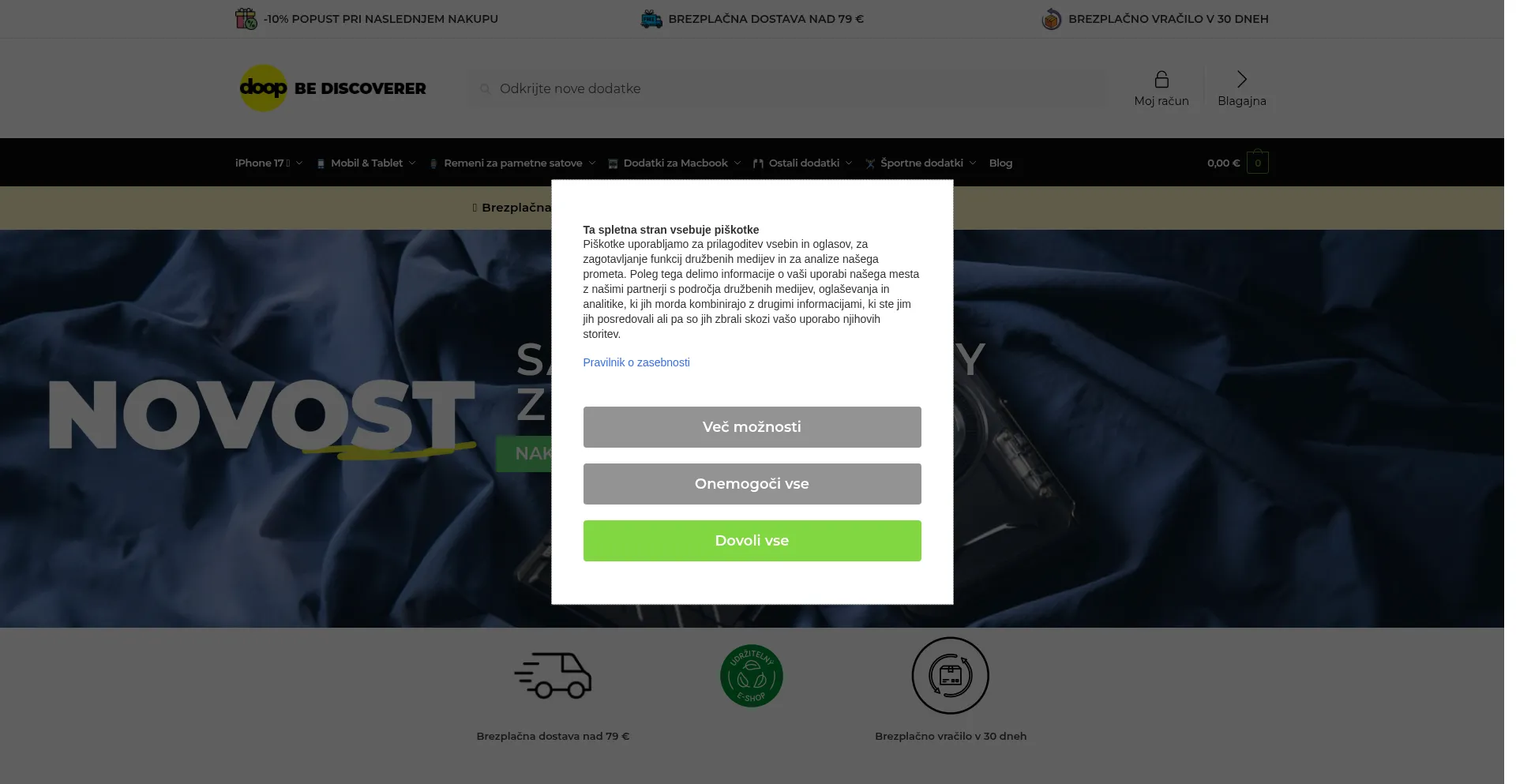This screenshot has width=1516, height=784.
Task: Click Onemogoči vse button
Action: [752, 484]
